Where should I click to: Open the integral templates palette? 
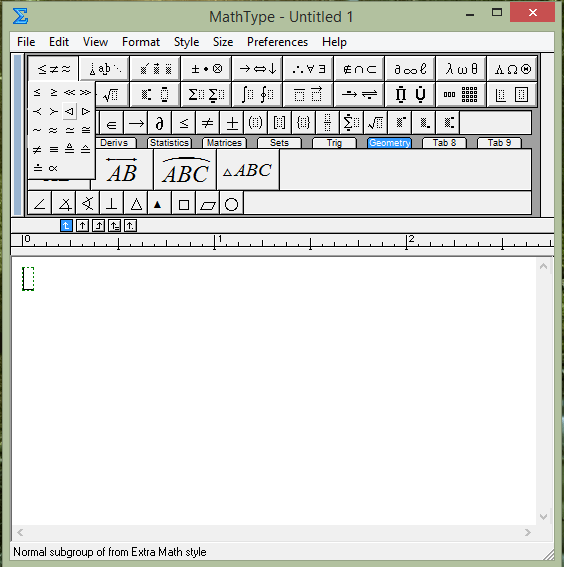click(257, 95)
